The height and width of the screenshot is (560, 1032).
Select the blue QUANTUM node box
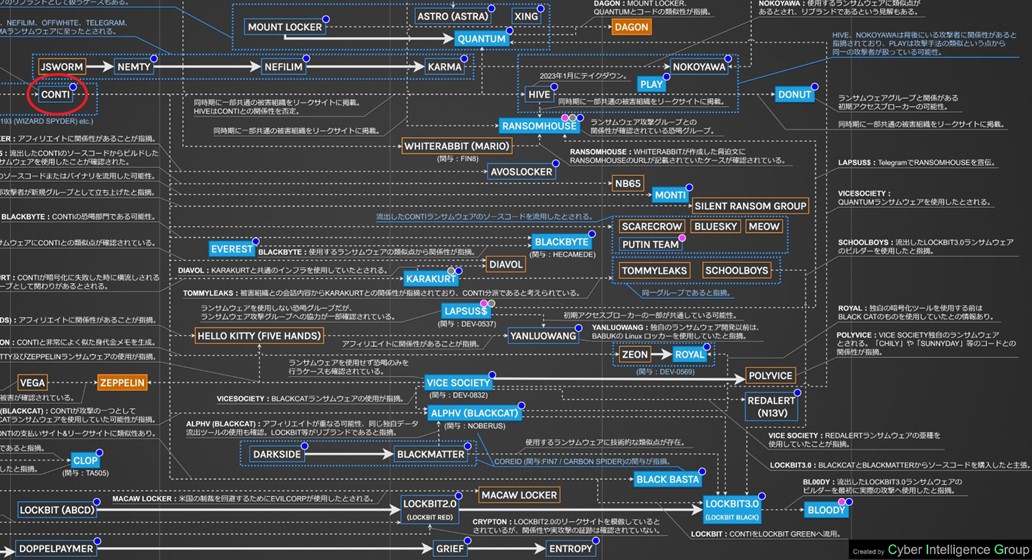(482, 39)
